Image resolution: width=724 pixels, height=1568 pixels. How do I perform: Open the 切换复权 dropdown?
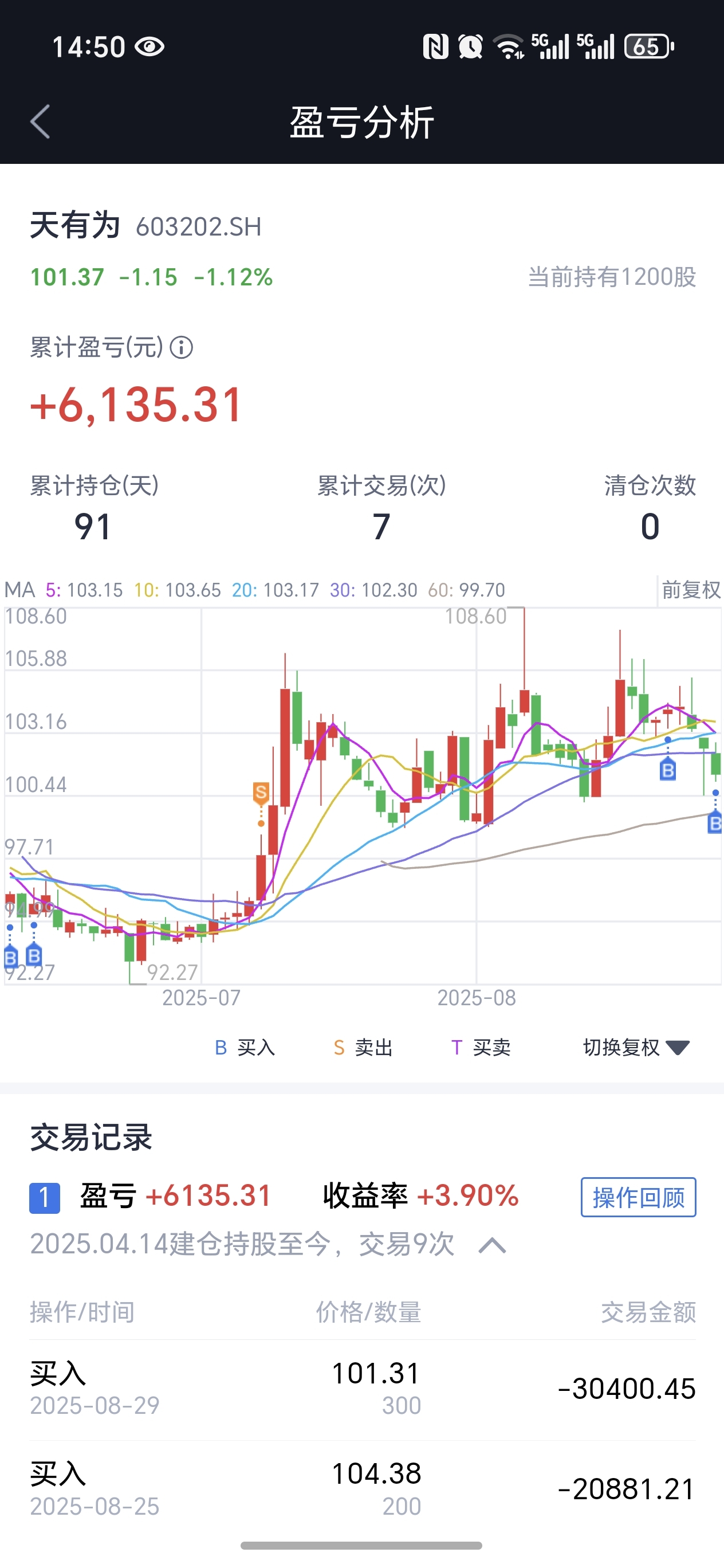point(636,1048)
